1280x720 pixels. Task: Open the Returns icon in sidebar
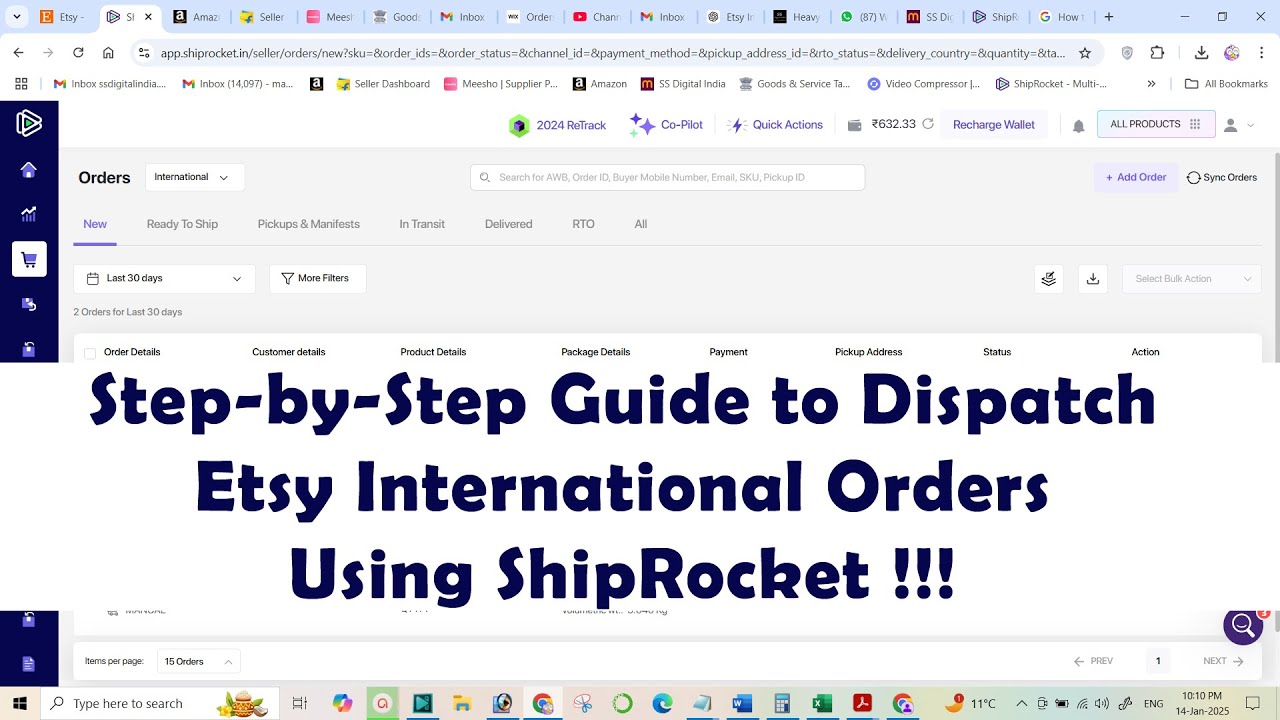[29, 304]
